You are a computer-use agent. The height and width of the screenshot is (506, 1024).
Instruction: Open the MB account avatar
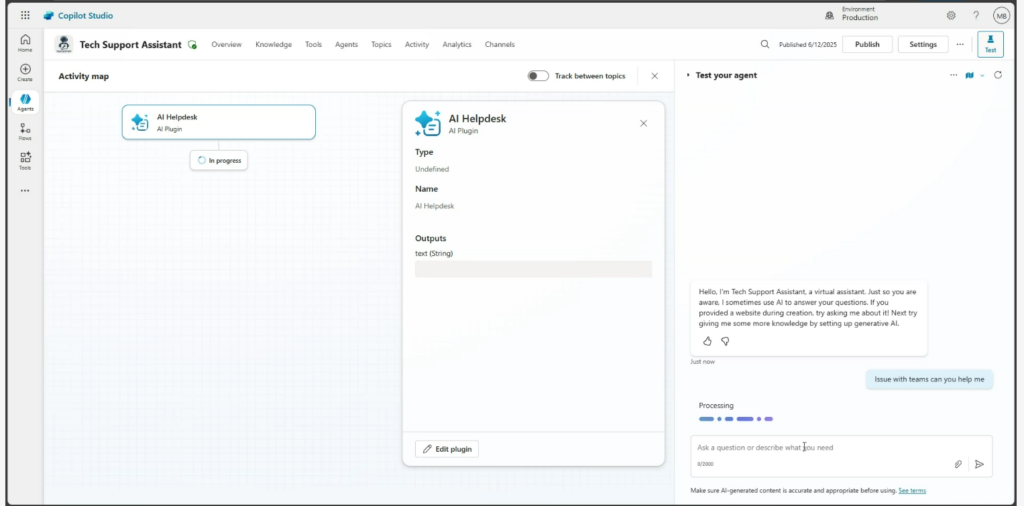(1001, 15)
